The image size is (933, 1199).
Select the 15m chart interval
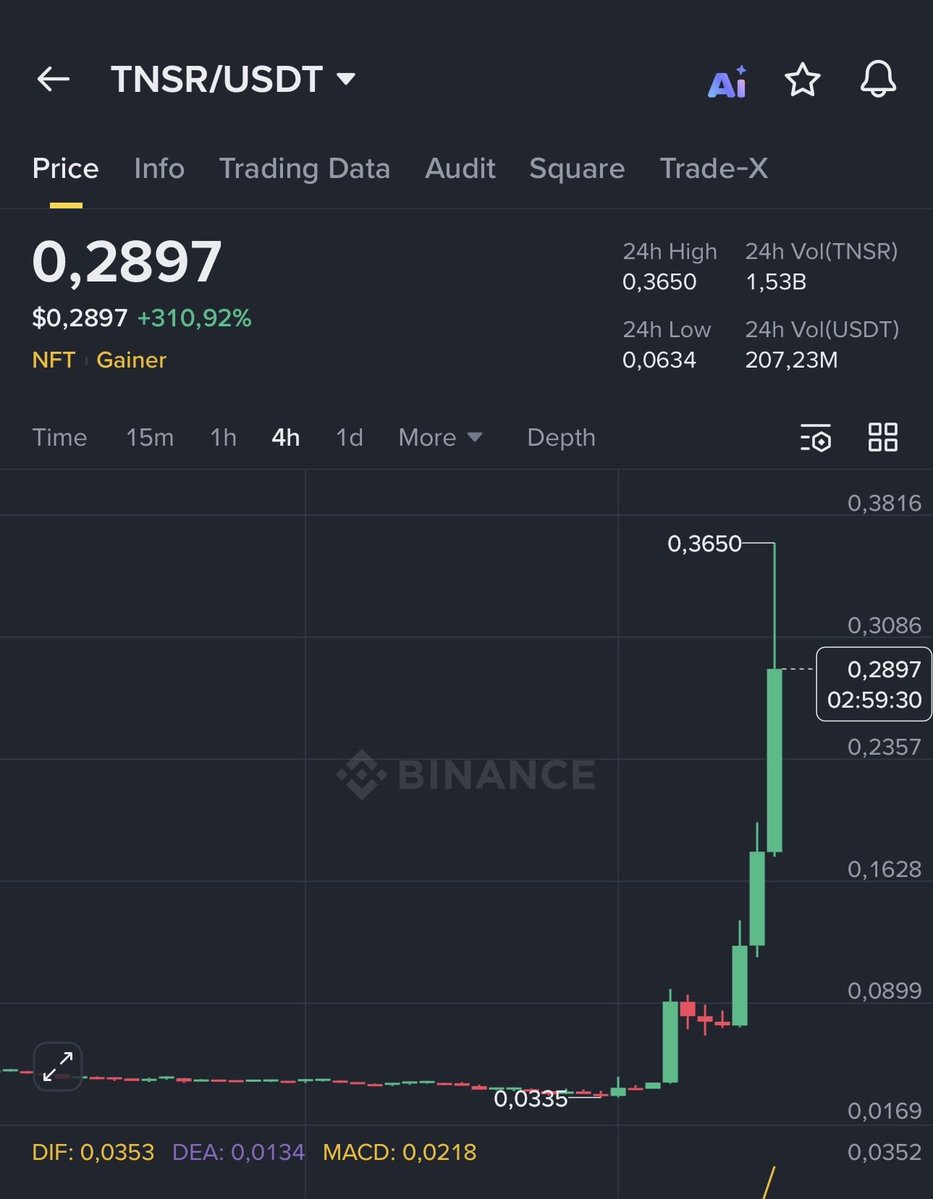click(x=150, y=437)
